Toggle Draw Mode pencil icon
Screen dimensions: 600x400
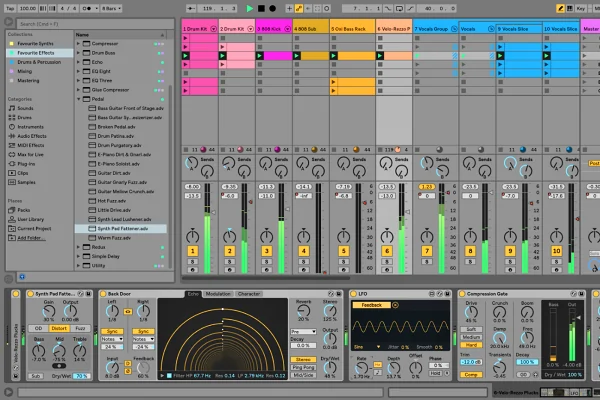[561, 8]
